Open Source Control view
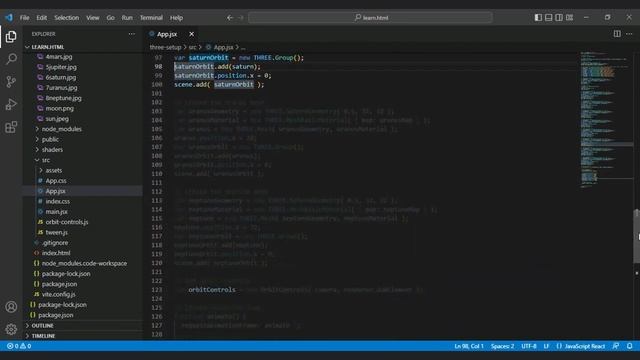The height and width of the screenshot is (360, 640). coord(11,82)
